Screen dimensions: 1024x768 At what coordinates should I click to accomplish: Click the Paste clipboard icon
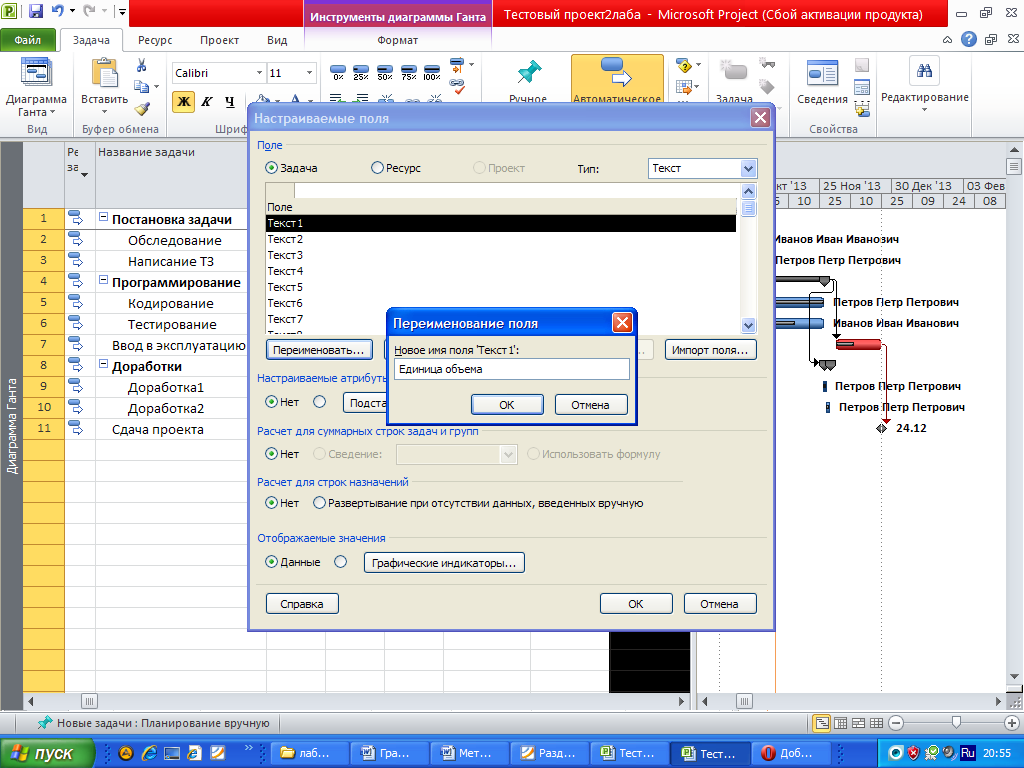pos(104,72)
